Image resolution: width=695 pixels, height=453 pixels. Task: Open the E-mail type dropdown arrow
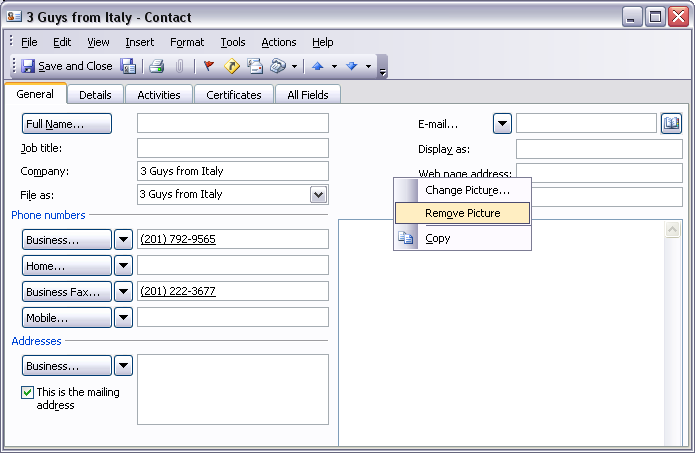coord(502,124)
